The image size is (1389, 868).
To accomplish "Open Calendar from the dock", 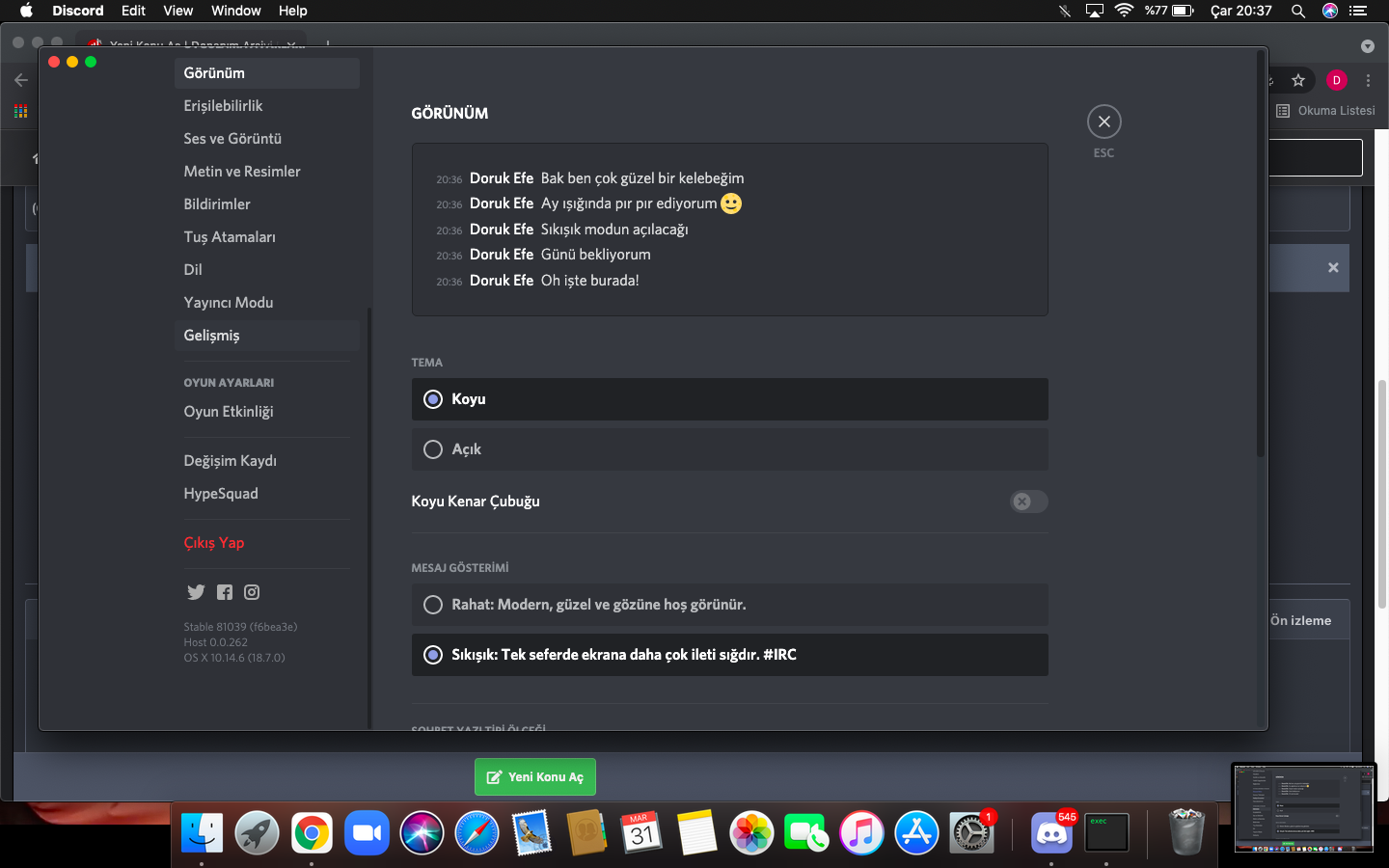I will coord(641,833).
